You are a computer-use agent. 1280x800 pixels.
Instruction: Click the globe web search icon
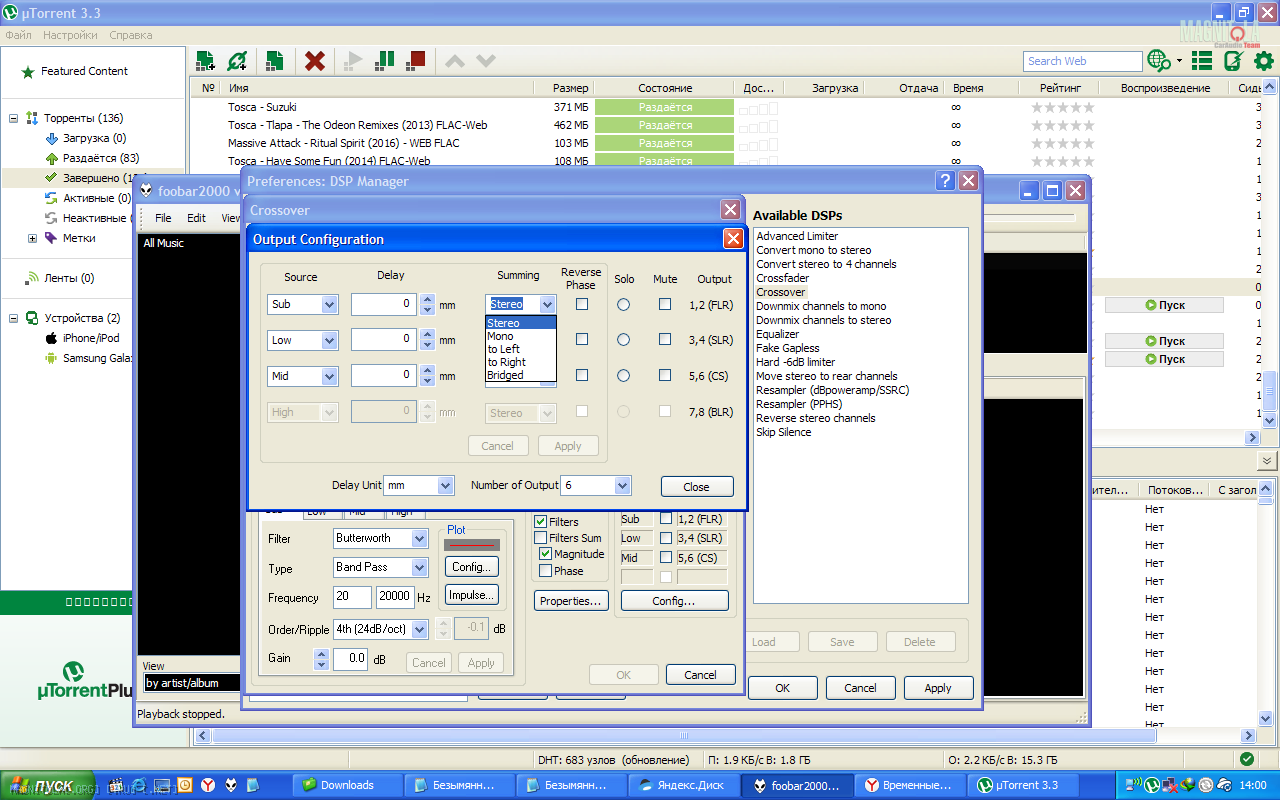click(x=1159, y=61)
